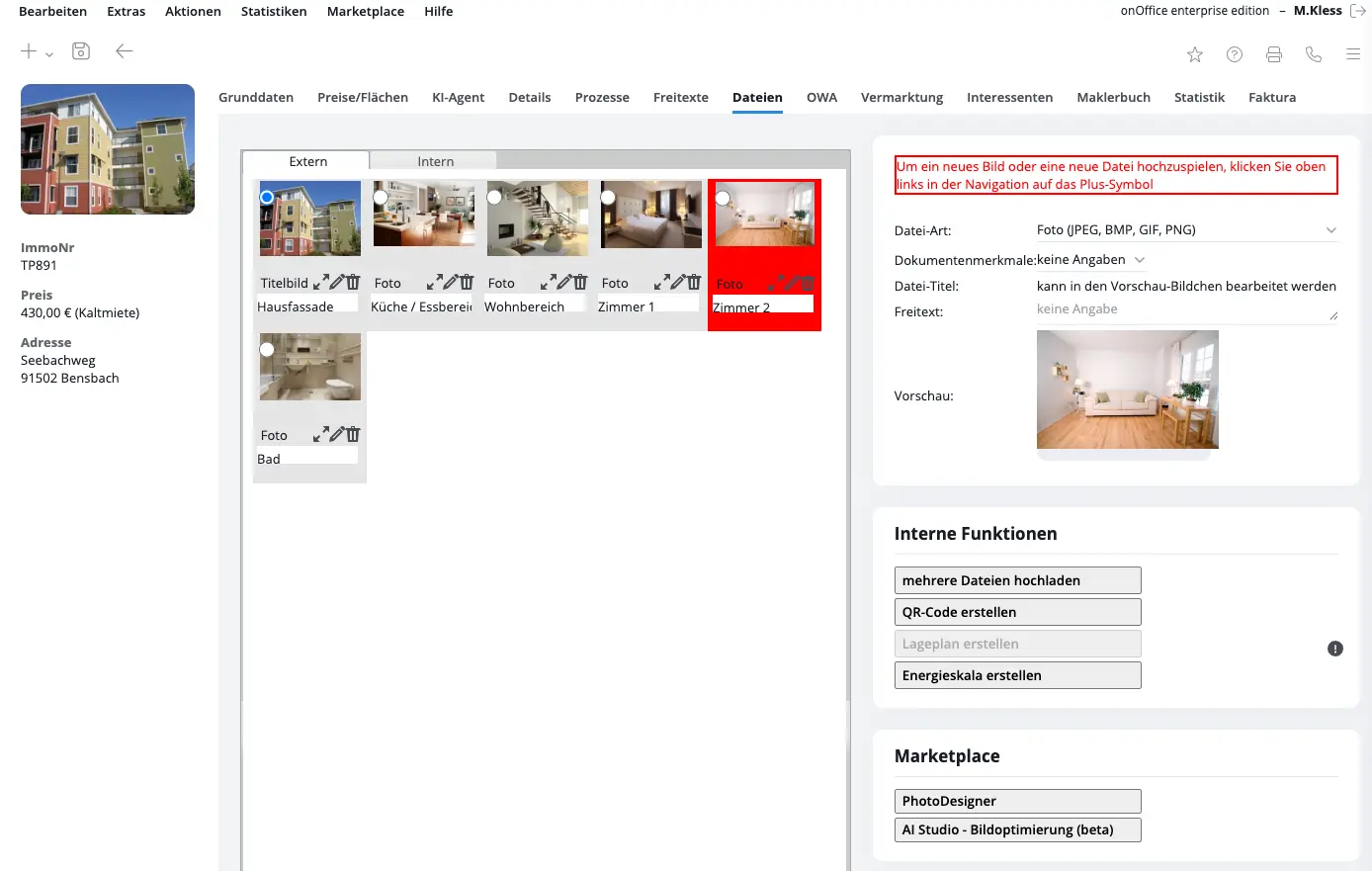Select the Hausfassade radio button
The width and height of the screenshot is (1372, 871).
pyautogui.click(x=266, y=197)
